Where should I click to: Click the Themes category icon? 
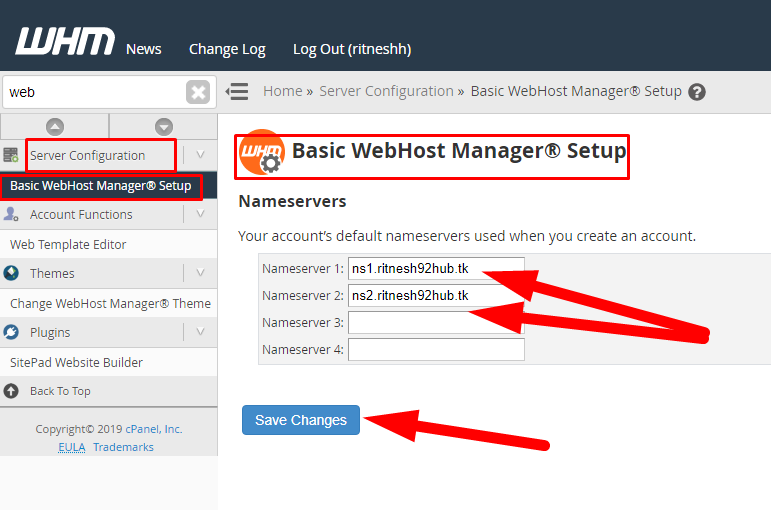pos(12,273)
